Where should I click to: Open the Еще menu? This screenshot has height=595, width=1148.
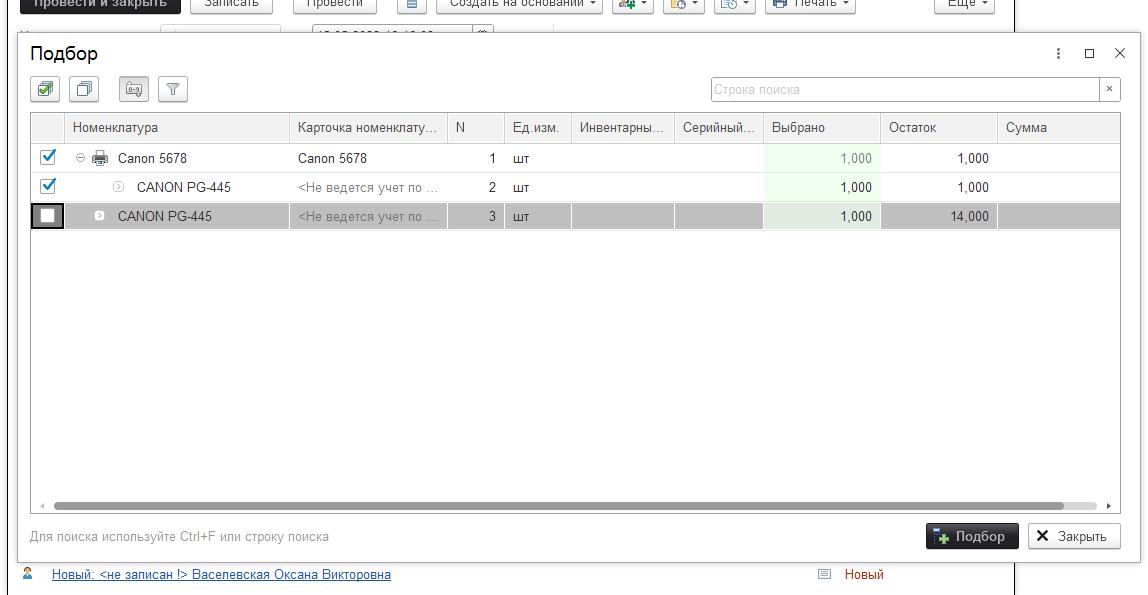964,3
